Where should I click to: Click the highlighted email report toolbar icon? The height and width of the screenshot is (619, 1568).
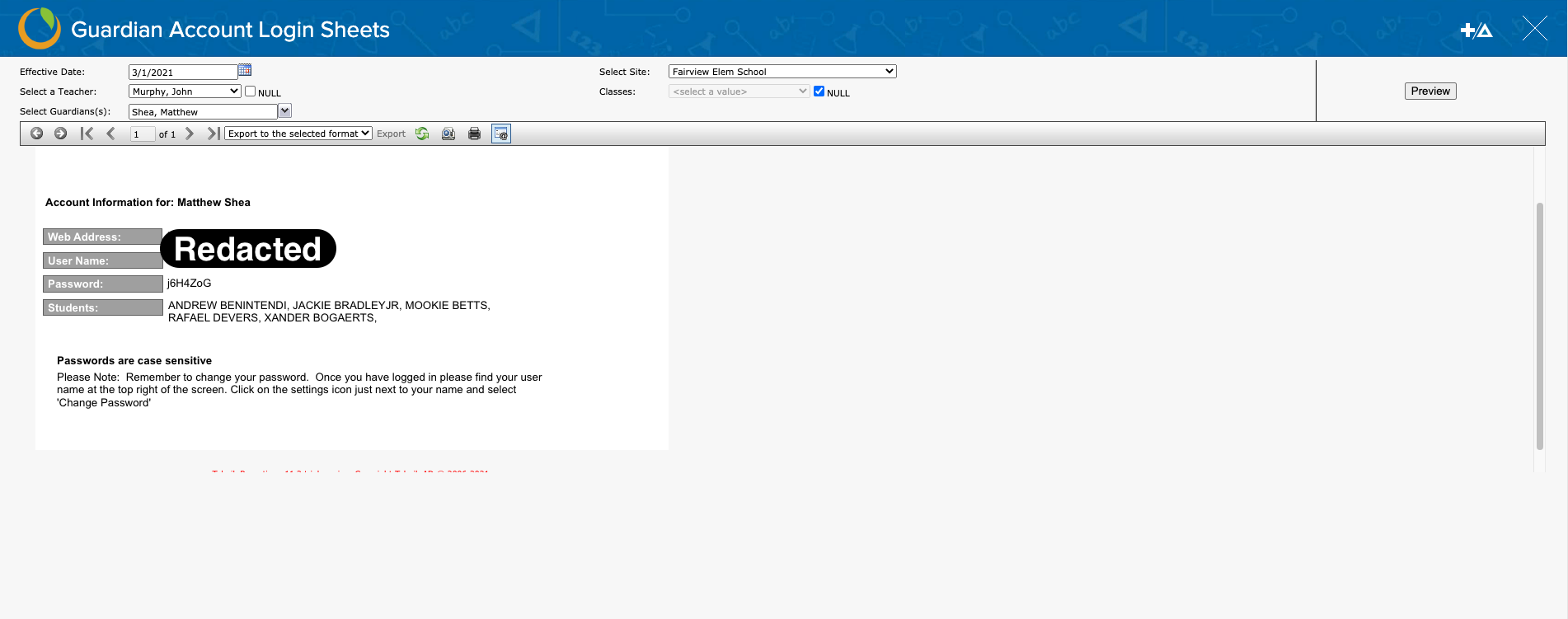(501, 134)
